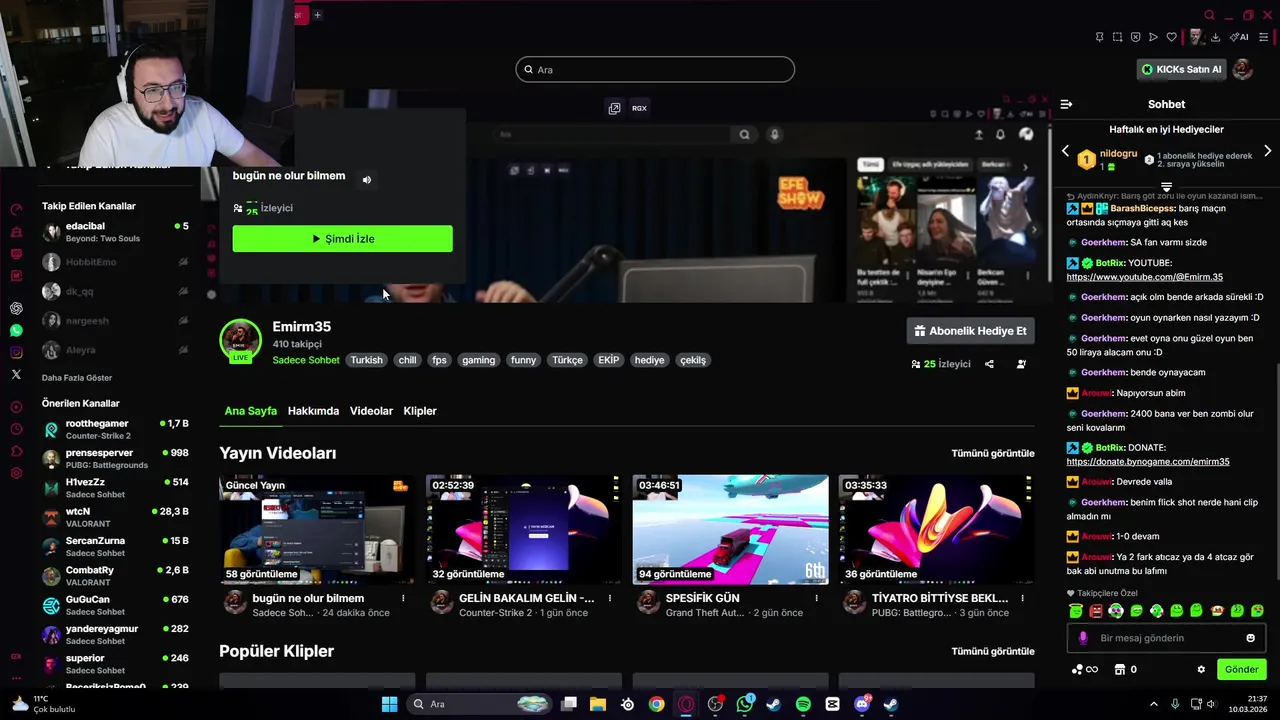Select the gaming tag chip
Viewport: 1280px width, 720px height.
(478, 360)
